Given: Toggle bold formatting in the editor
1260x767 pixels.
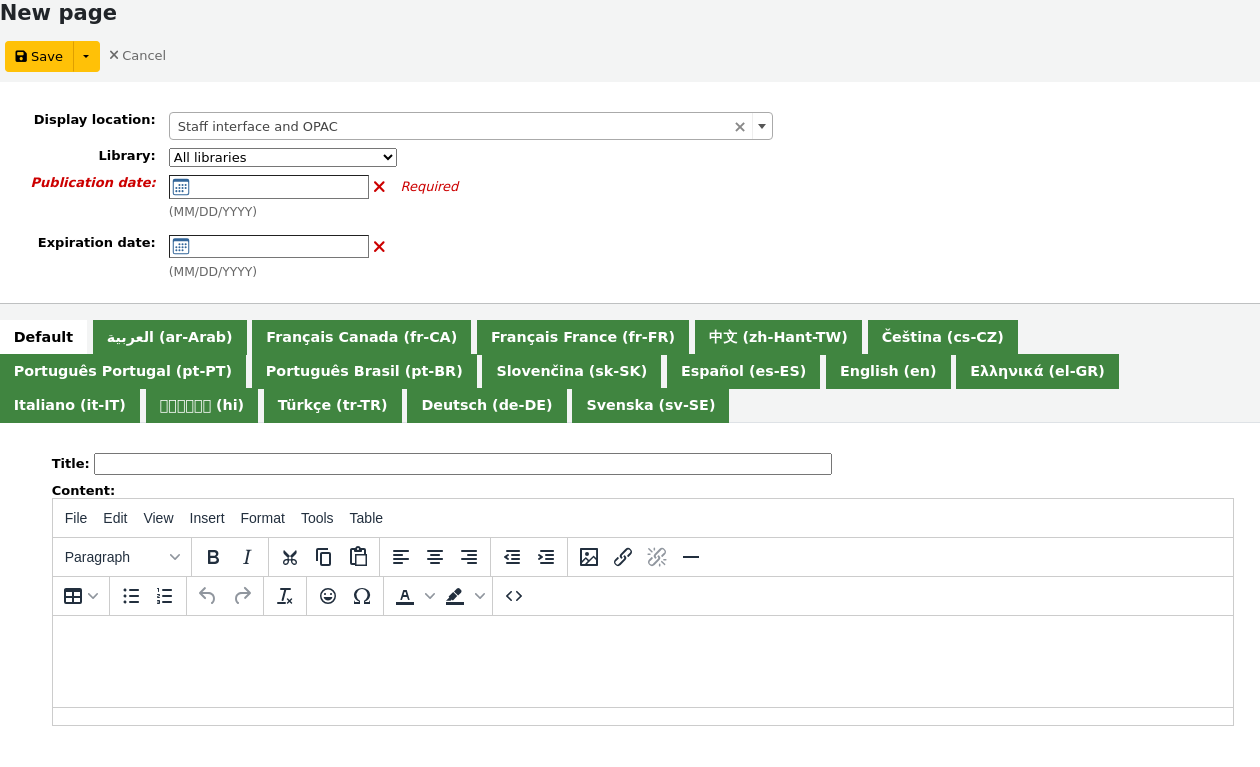Looking at the screenshot, I should [x=213, y=557].
